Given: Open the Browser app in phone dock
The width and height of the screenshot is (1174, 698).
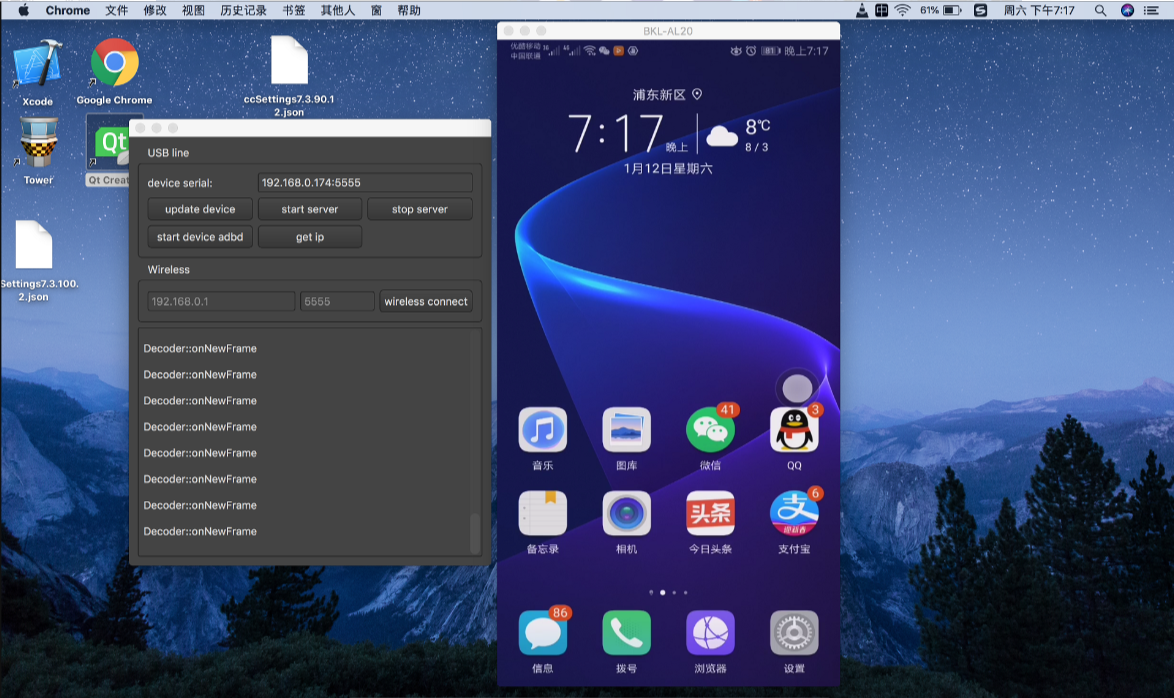Looking at the screenshot, I should (711, 634).
